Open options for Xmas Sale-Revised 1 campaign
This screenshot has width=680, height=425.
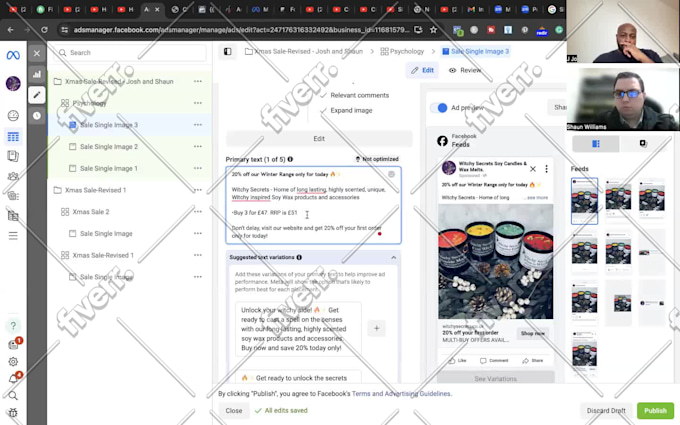(198, 190)
